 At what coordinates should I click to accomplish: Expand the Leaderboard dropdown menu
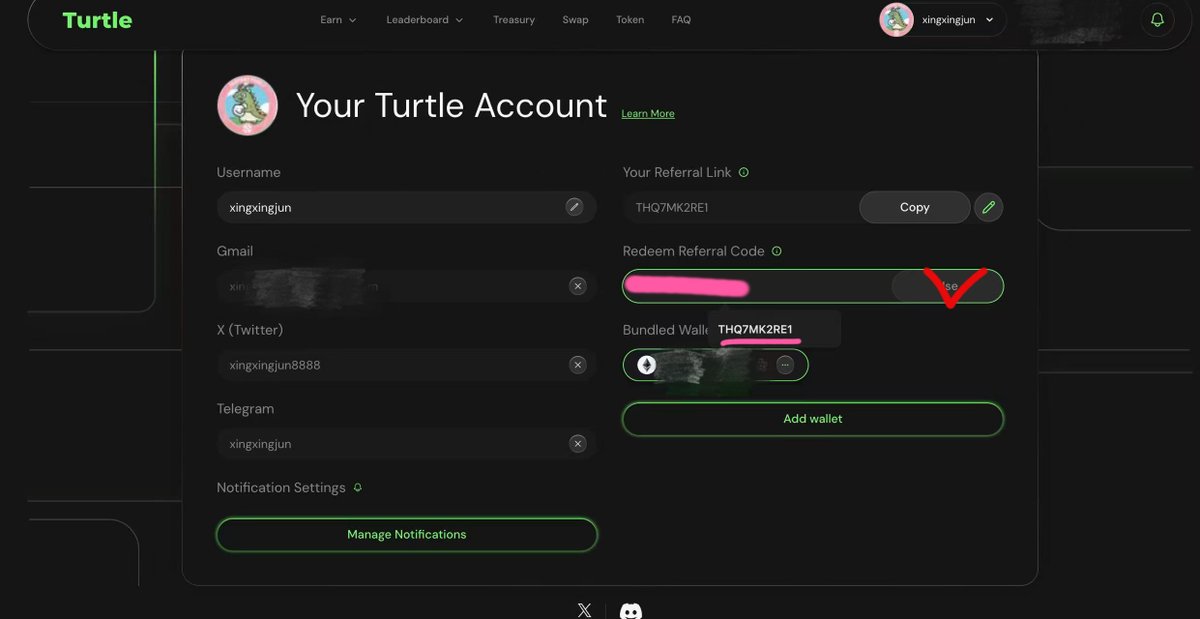[x=424, y=20]
